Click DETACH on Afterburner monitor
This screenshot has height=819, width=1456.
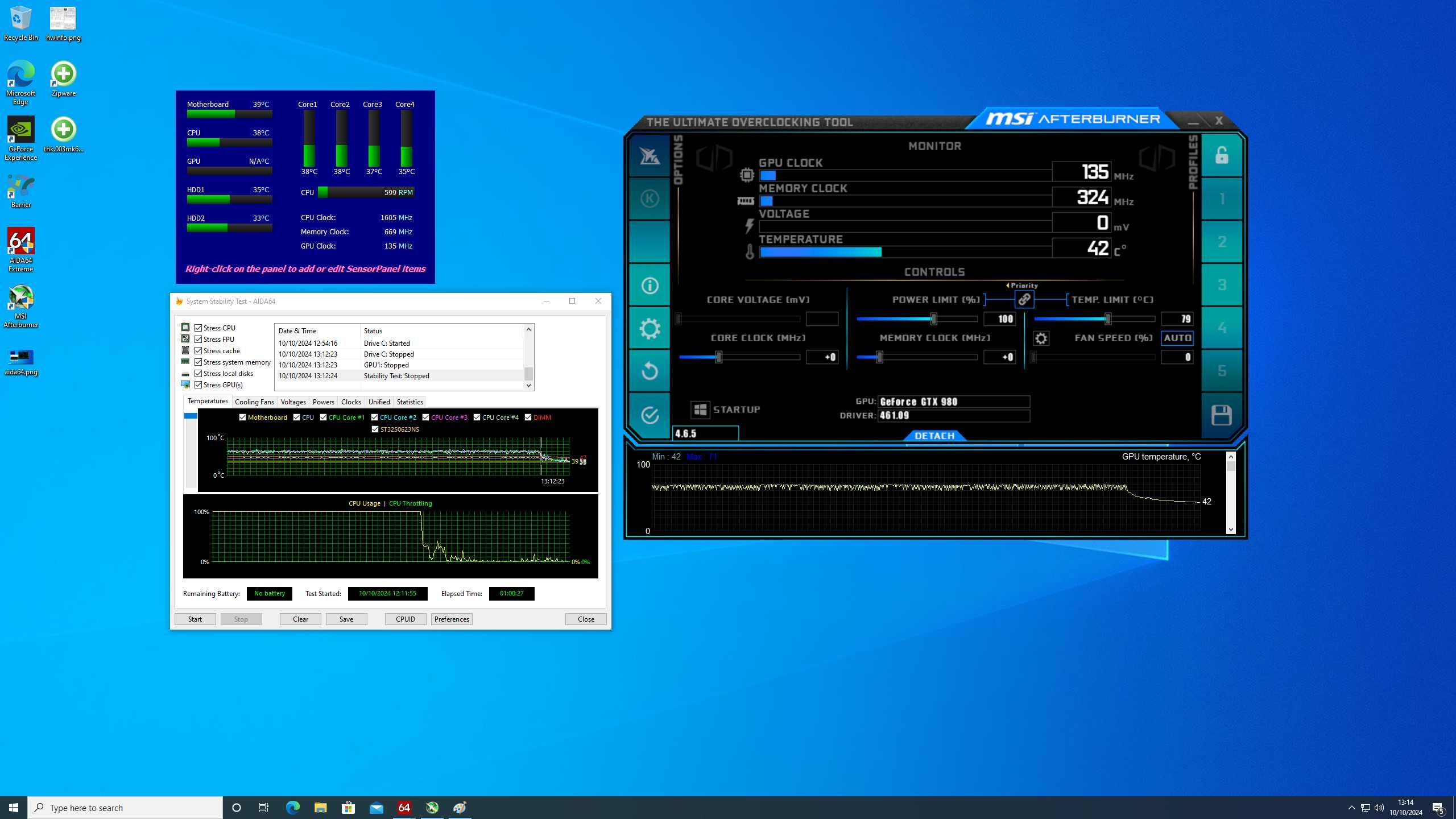(934, 436)
